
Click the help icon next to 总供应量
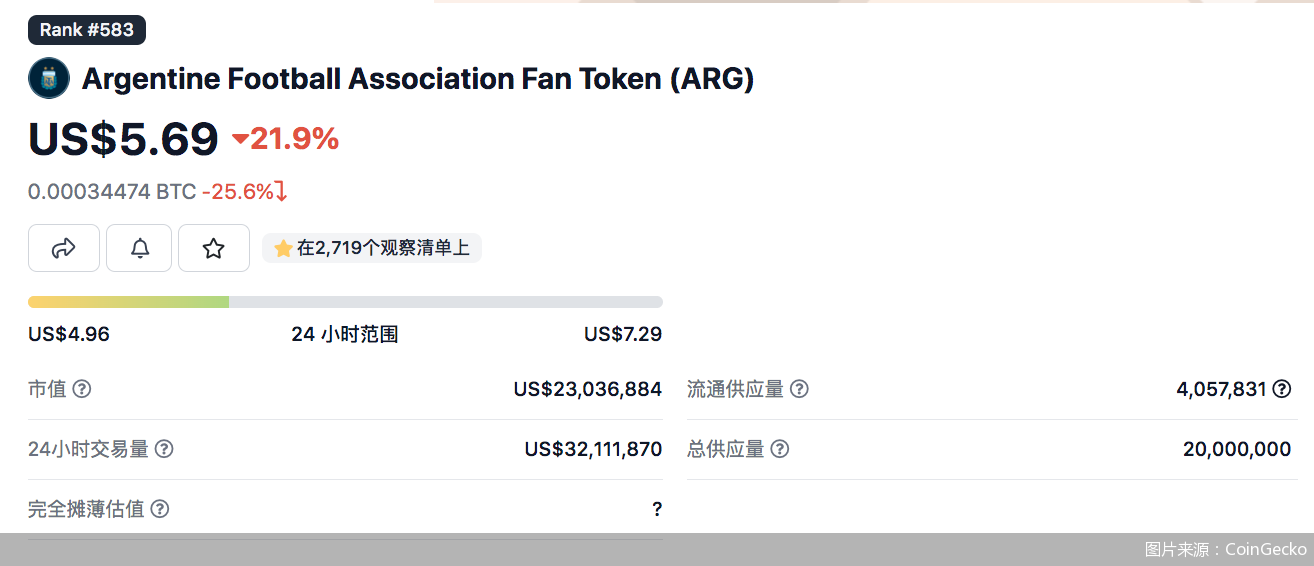pyautogui.click(x=779, y=449)
